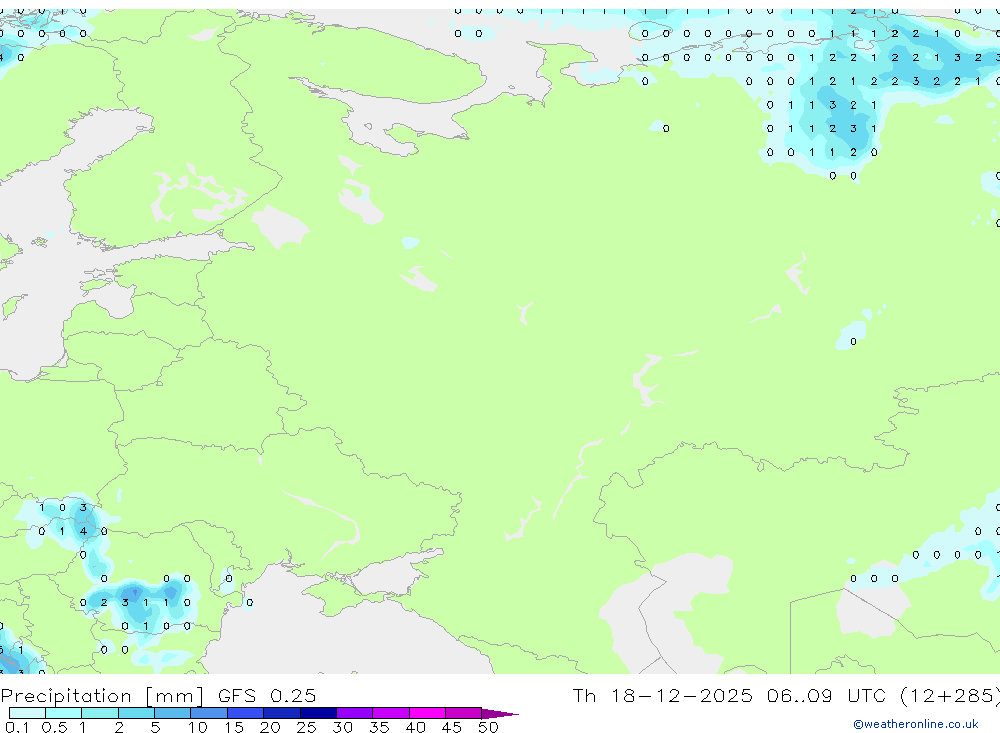This screenshot has width=1000, height=733.
Task: Click the 25–30 mm navy legend swatch
Action: (x=318, y=713)
